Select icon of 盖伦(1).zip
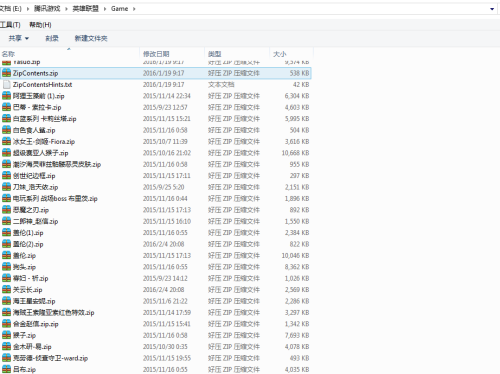Viewport: 500px width, 374px height. pos(6,232)
